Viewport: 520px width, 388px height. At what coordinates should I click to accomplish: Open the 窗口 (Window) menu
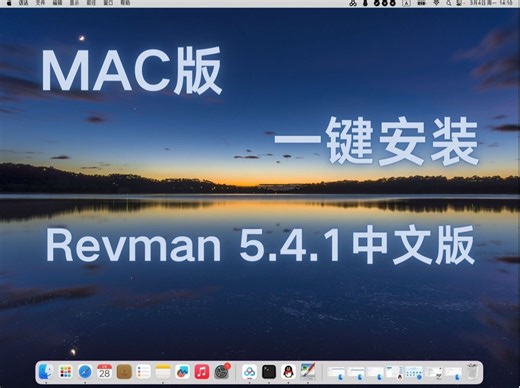108,3
